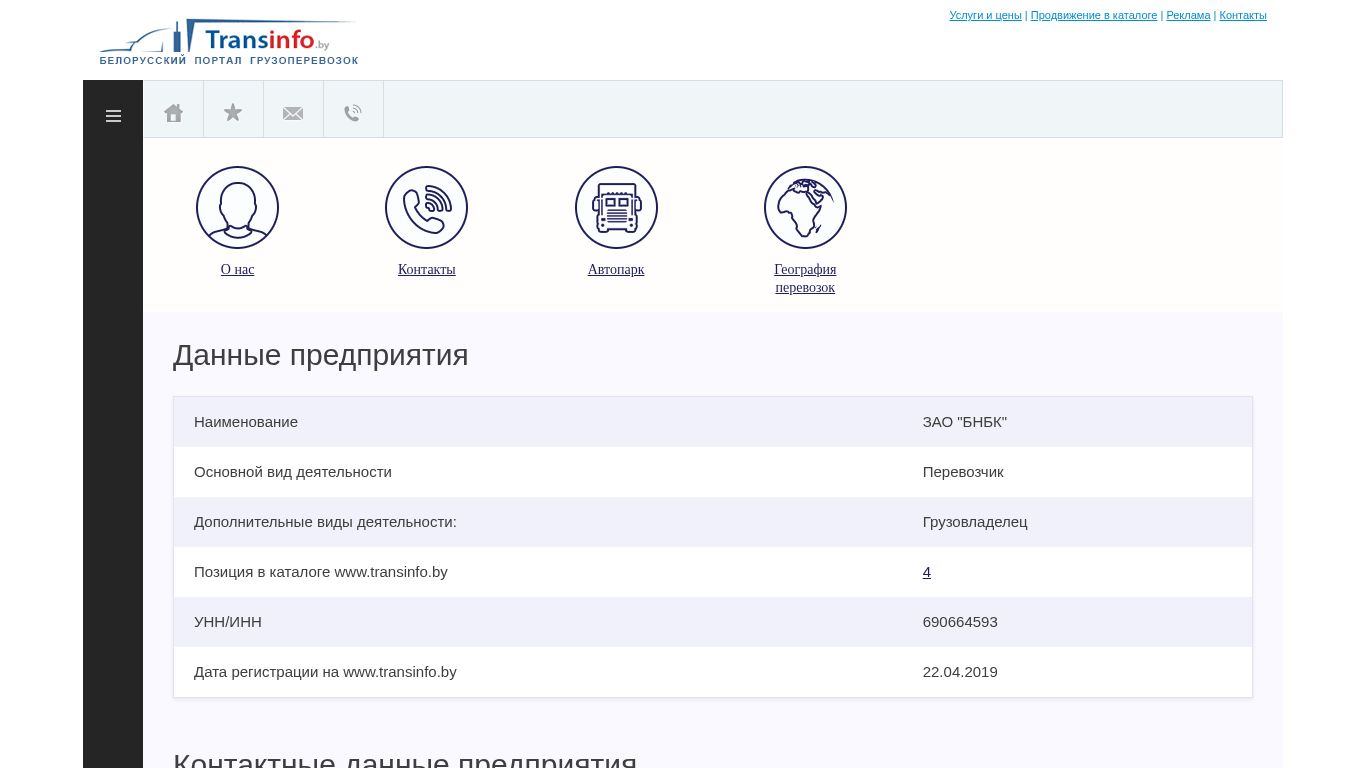Click the УНН/ИНН value 690664593
This screenshot has height=768, width=1366.
(960, 622)
